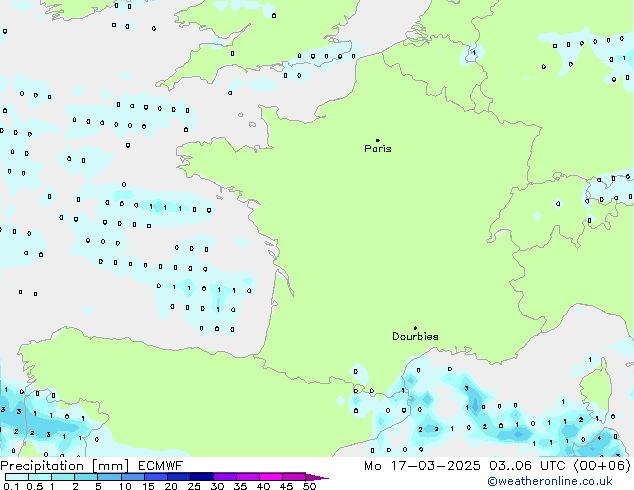Click the purple arrow tip above 50
Image resolution: width=634 pixels, height=490 pixels.
pos(317,477)
